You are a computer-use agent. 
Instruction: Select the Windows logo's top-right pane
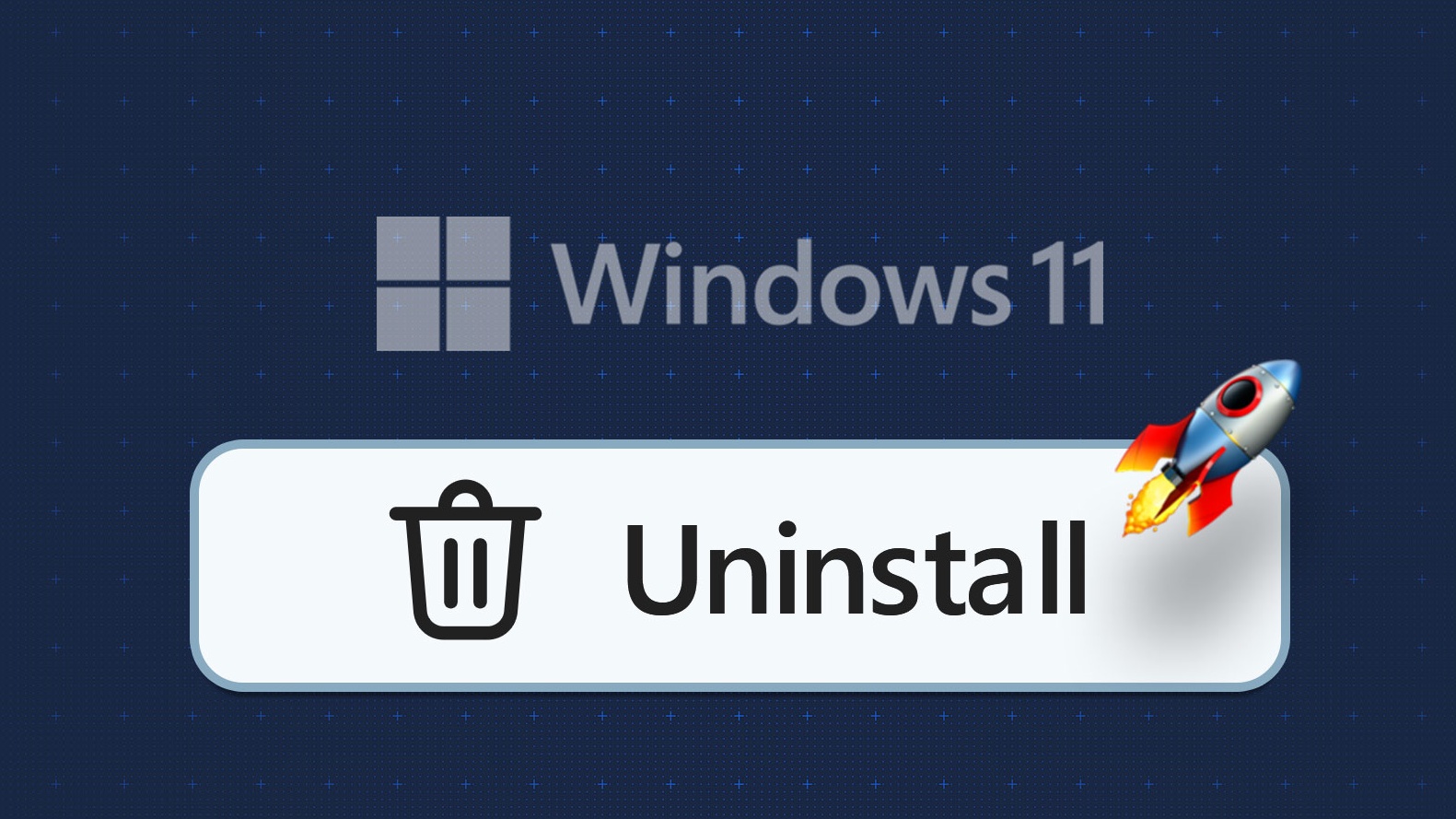tap(478, 249)
